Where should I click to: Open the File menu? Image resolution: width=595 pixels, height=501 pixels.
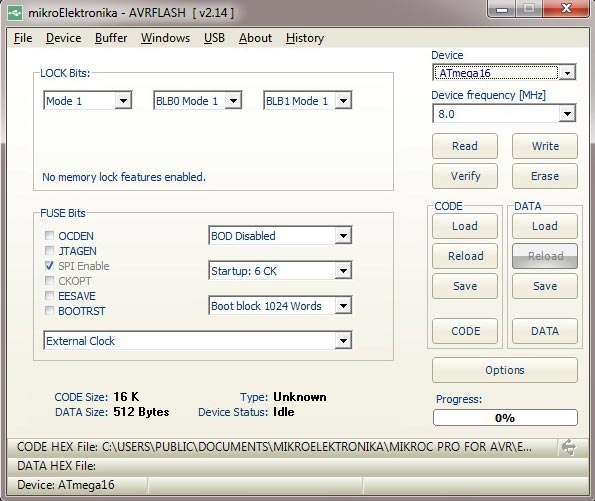(x=23, y=38)
